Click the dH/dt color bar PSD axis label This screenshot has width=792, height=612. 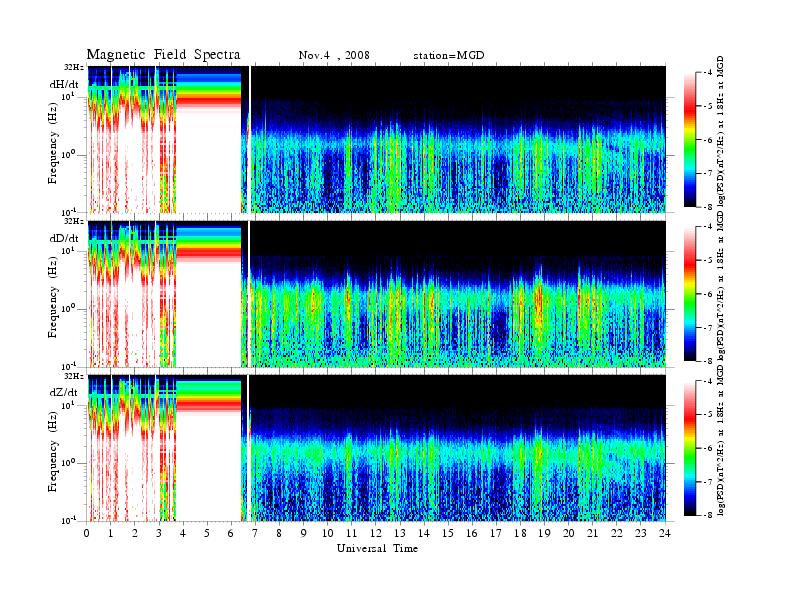pyautogui.click(x=721, y=132)
